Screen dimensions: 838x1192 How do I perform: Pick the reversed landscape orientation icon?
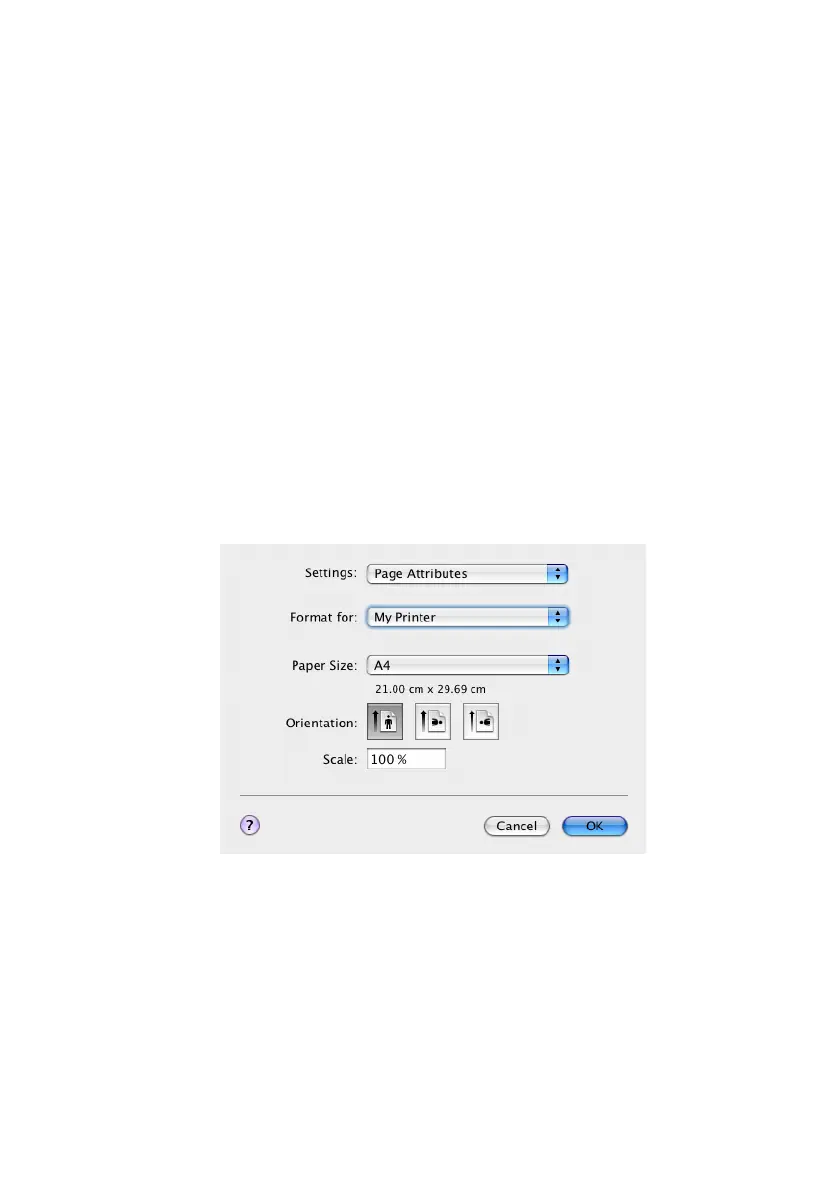point(481,721)
